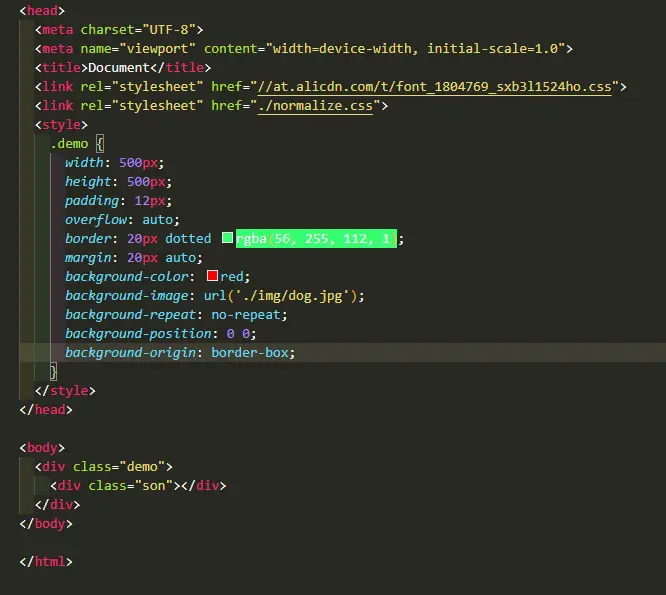Click the 'viewport' meta name value
Image resolution: width=666 pixels, height=595 pixels.
(157, 49)
